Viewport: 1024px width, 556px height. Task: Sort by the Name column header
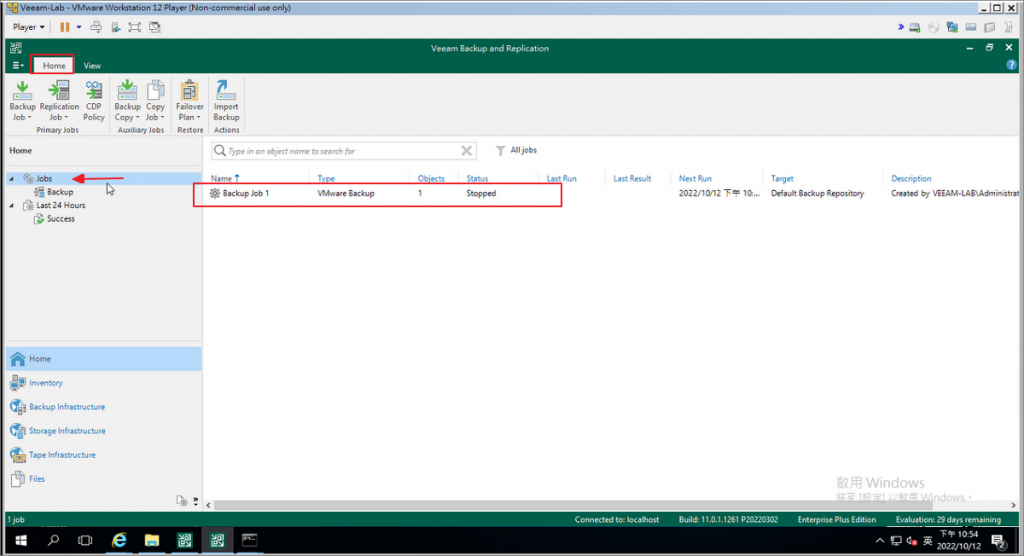click(221, 178)
